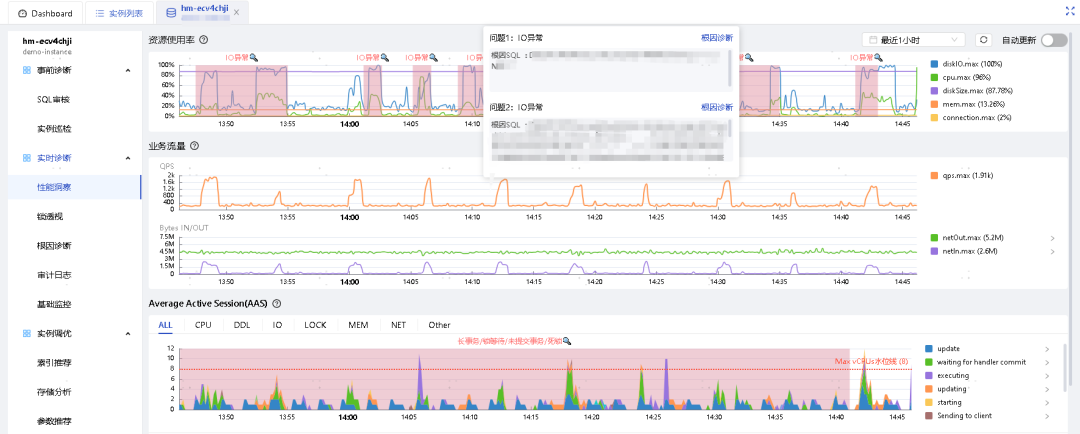Click IO异常 magnifier above the 13:50 region
Viewport: 1080px width, 434px height.
coord(253,59)
